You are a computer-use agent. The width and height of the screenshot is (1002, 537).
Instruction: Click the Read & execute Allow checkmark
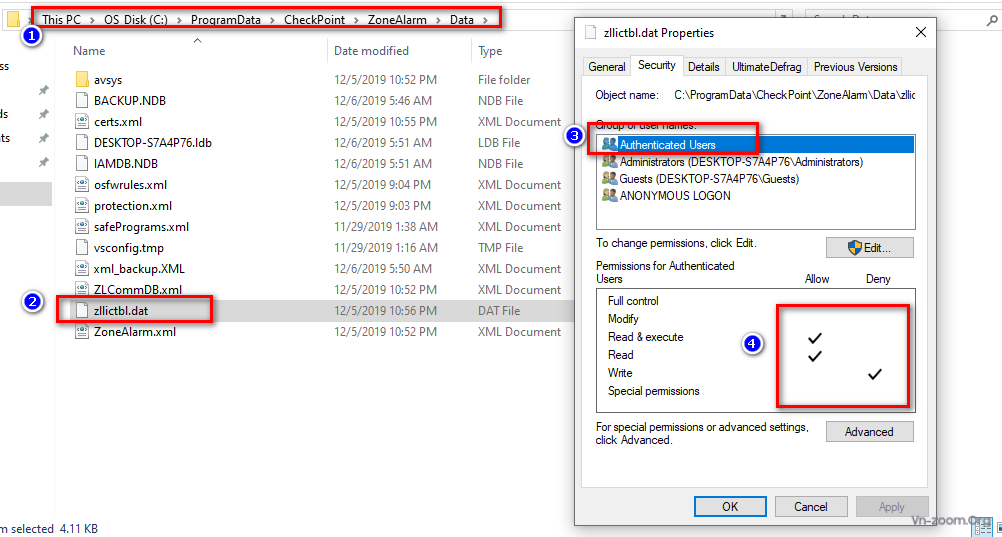pos(815,338)
